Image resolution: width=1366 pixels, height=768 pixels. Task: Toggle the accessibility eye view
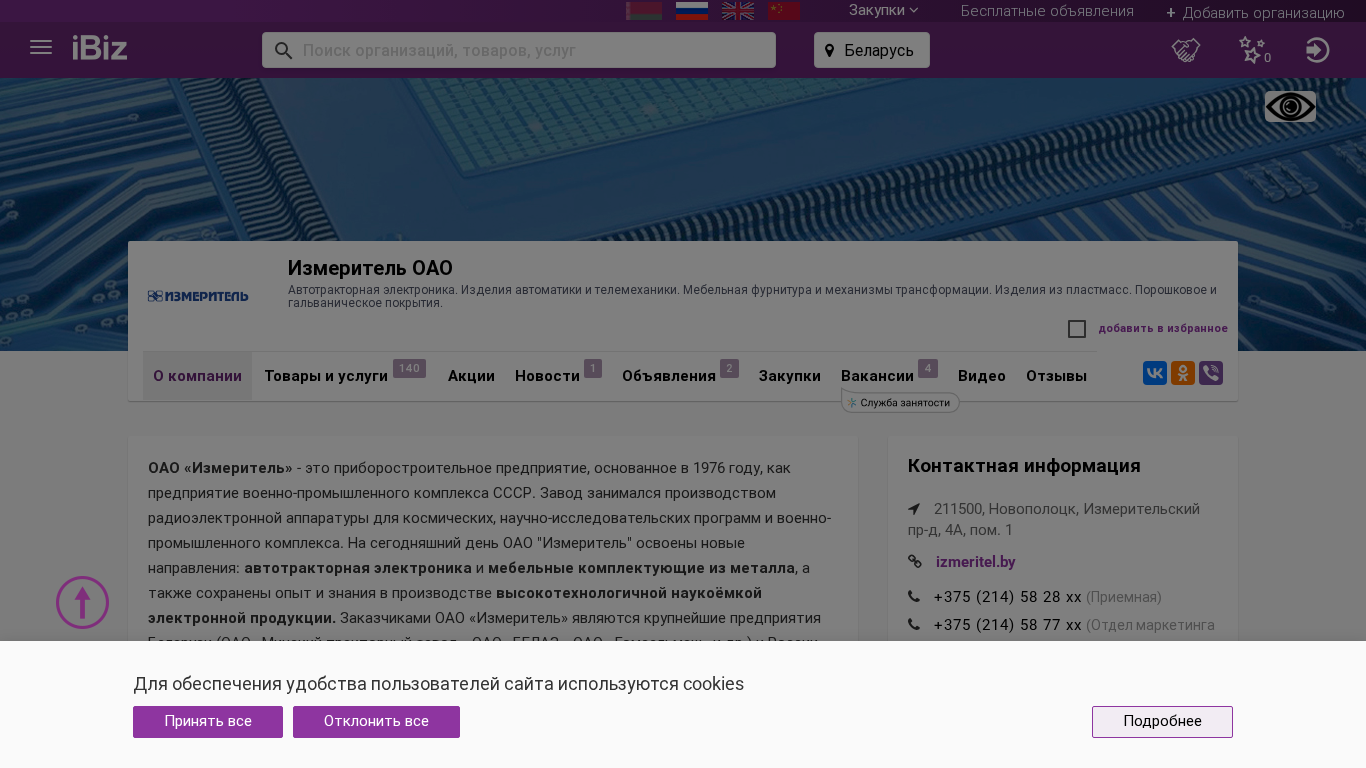(1290, 107)
